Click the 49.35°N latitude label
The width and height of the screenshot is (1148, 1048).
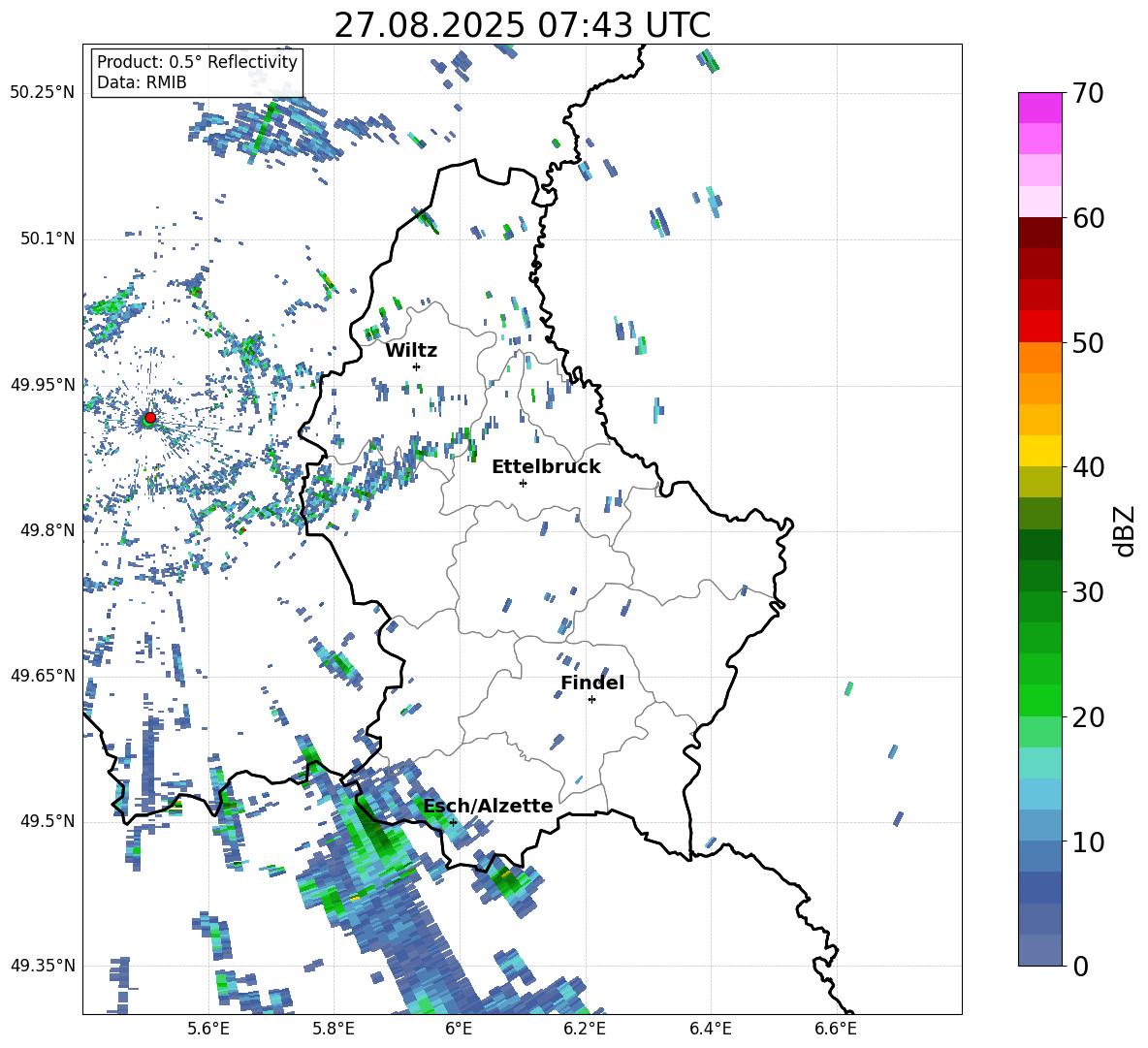(x=43, y=966)
